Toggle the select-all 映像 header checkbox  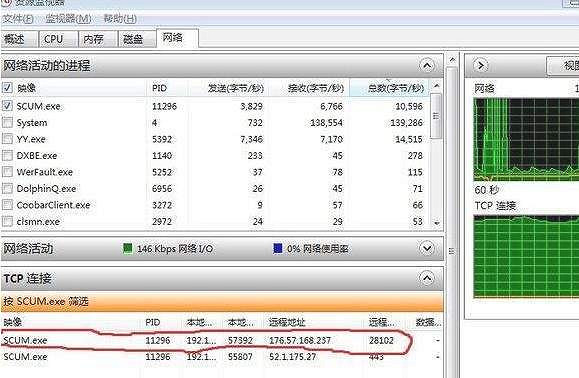point(7,88)
